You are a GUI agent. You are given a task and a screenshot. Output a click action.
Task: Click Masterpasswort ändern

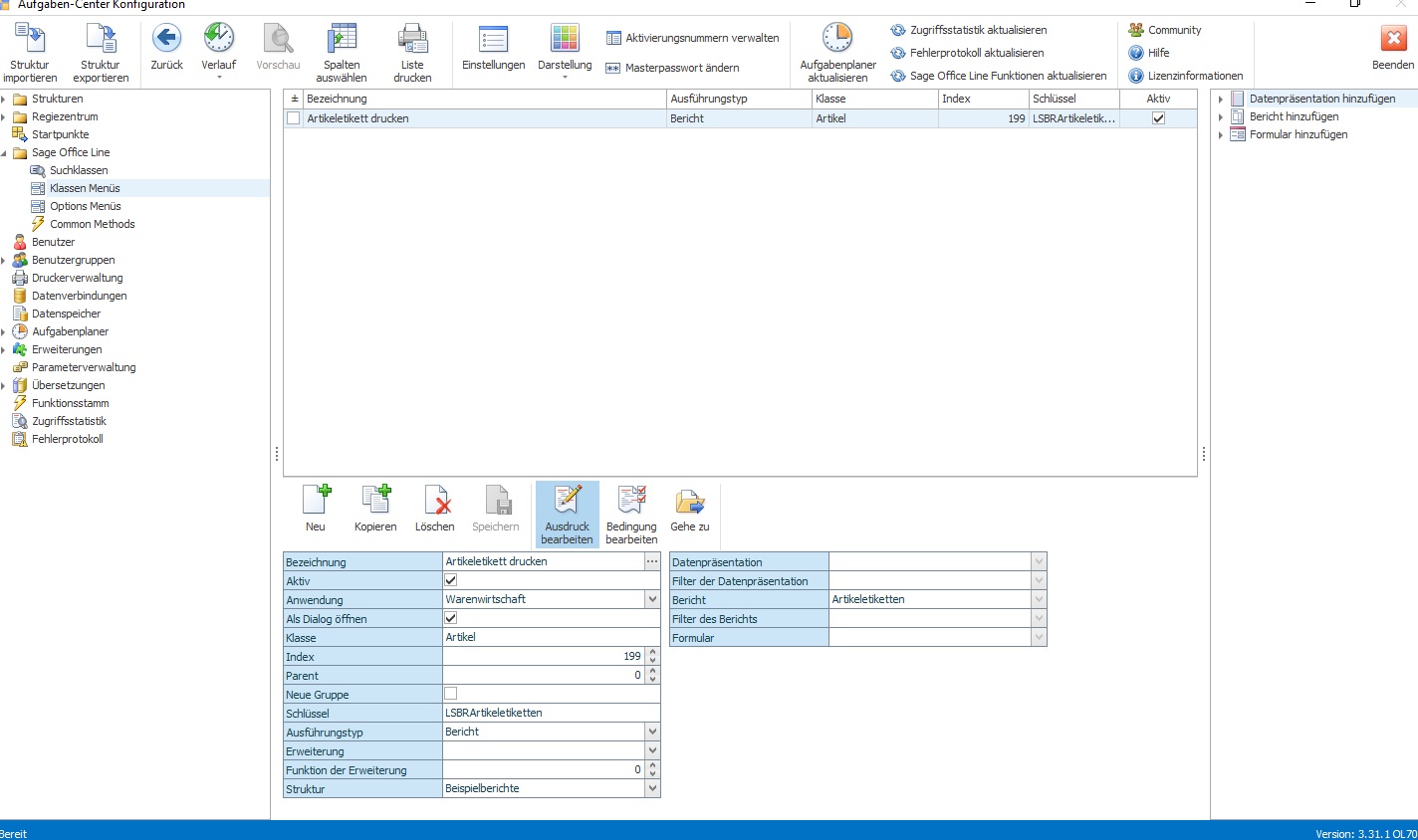(x=672, y=68)
